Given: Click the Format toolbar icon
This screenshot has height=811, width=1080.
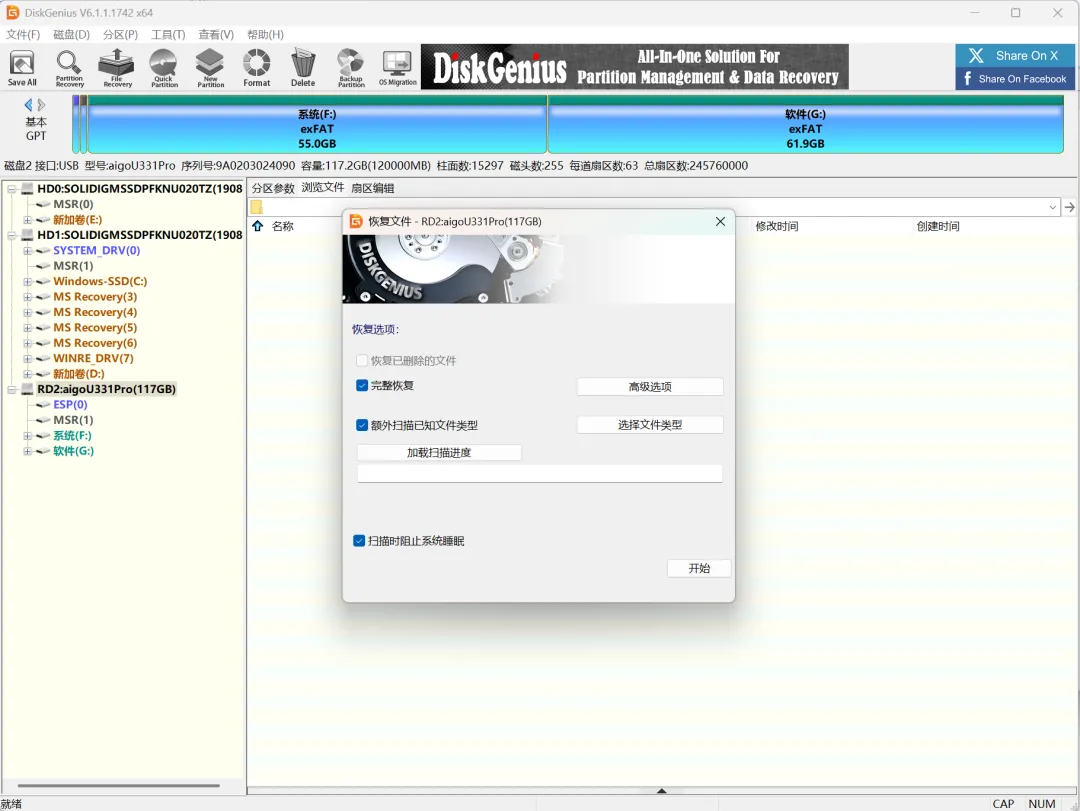Looking at the screenshot, I should [x=256, y=68].
